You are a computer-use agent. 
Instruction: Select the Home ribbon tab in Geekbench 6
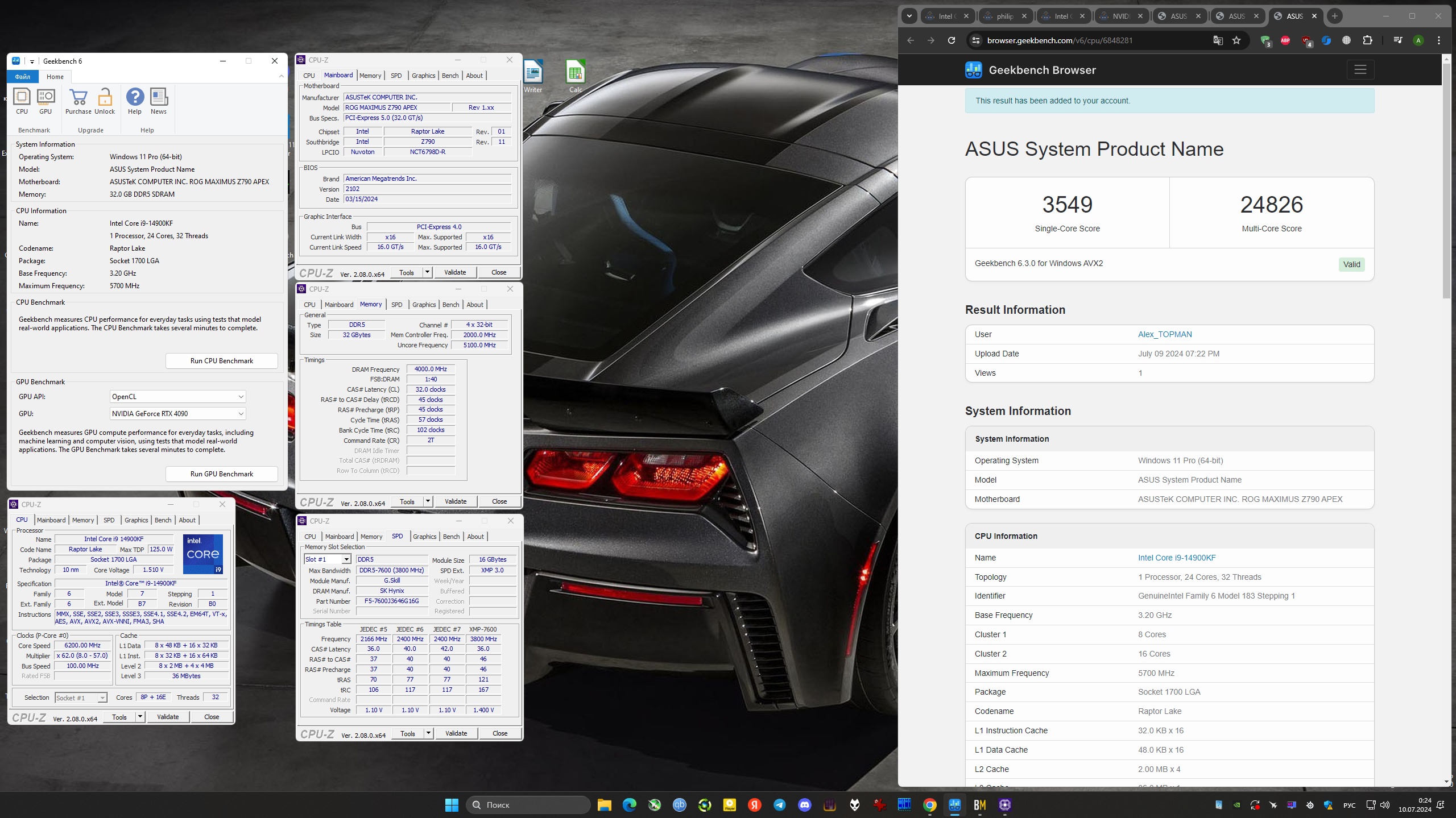point(55,77)
